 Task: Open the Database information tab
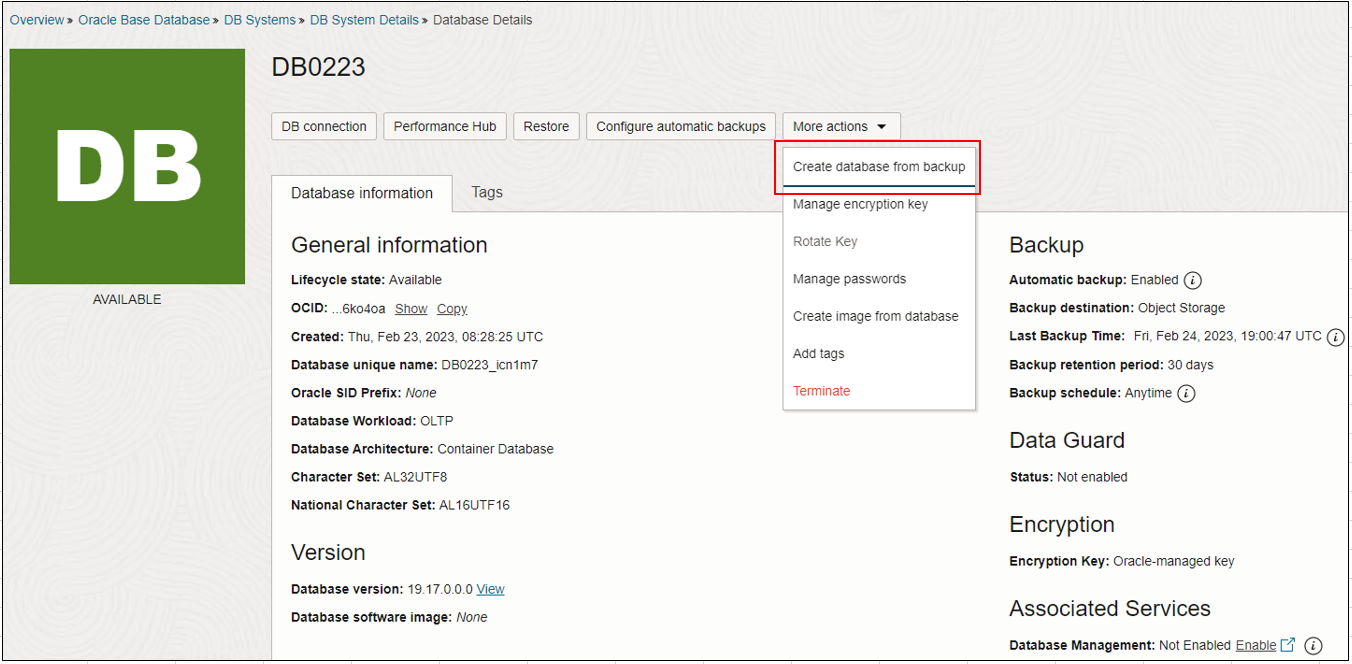pos(362,193)
